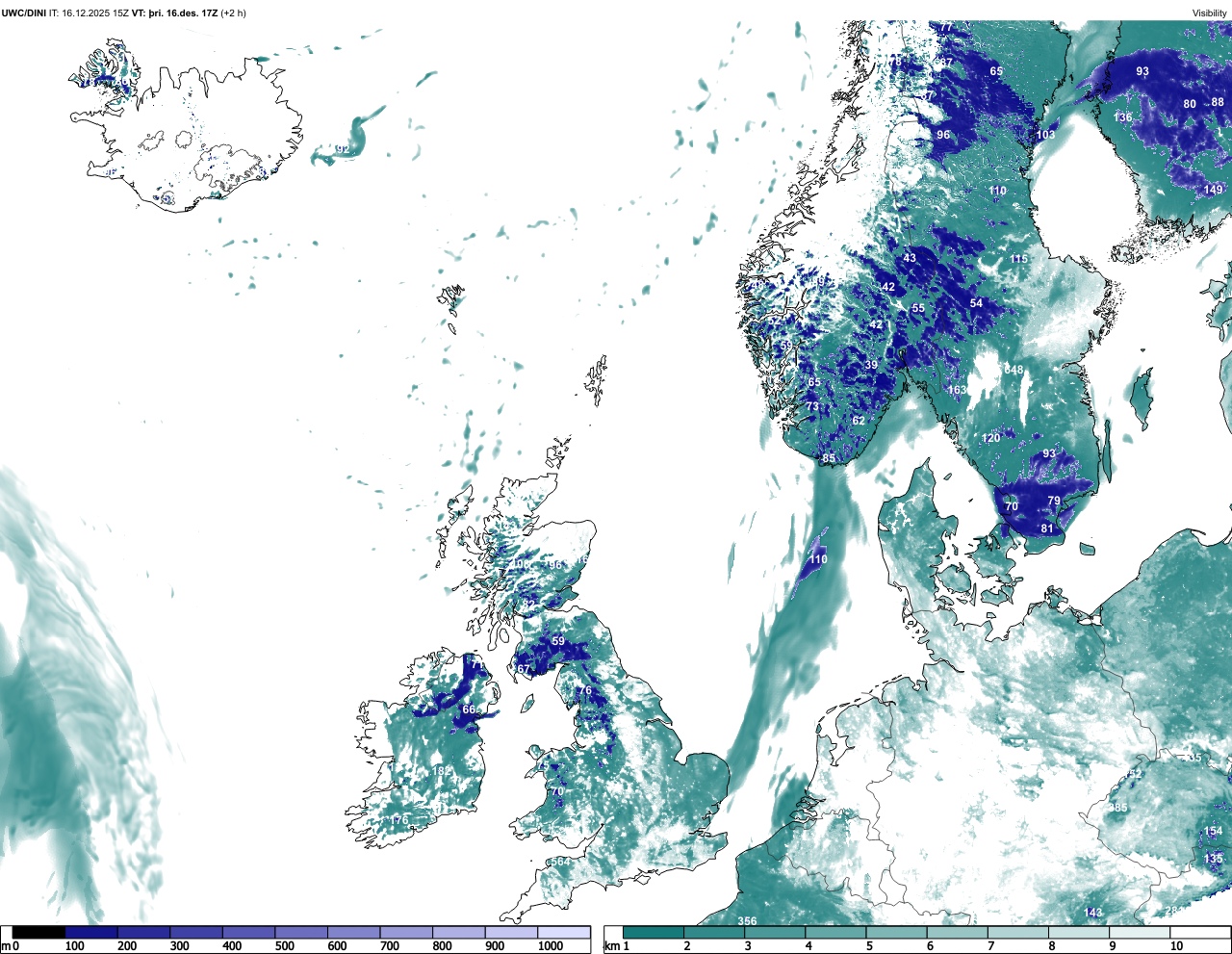Click the '564' value in southwest England
The width and height of the screenshot is (1232, 954).
click(x=559, y=862)
